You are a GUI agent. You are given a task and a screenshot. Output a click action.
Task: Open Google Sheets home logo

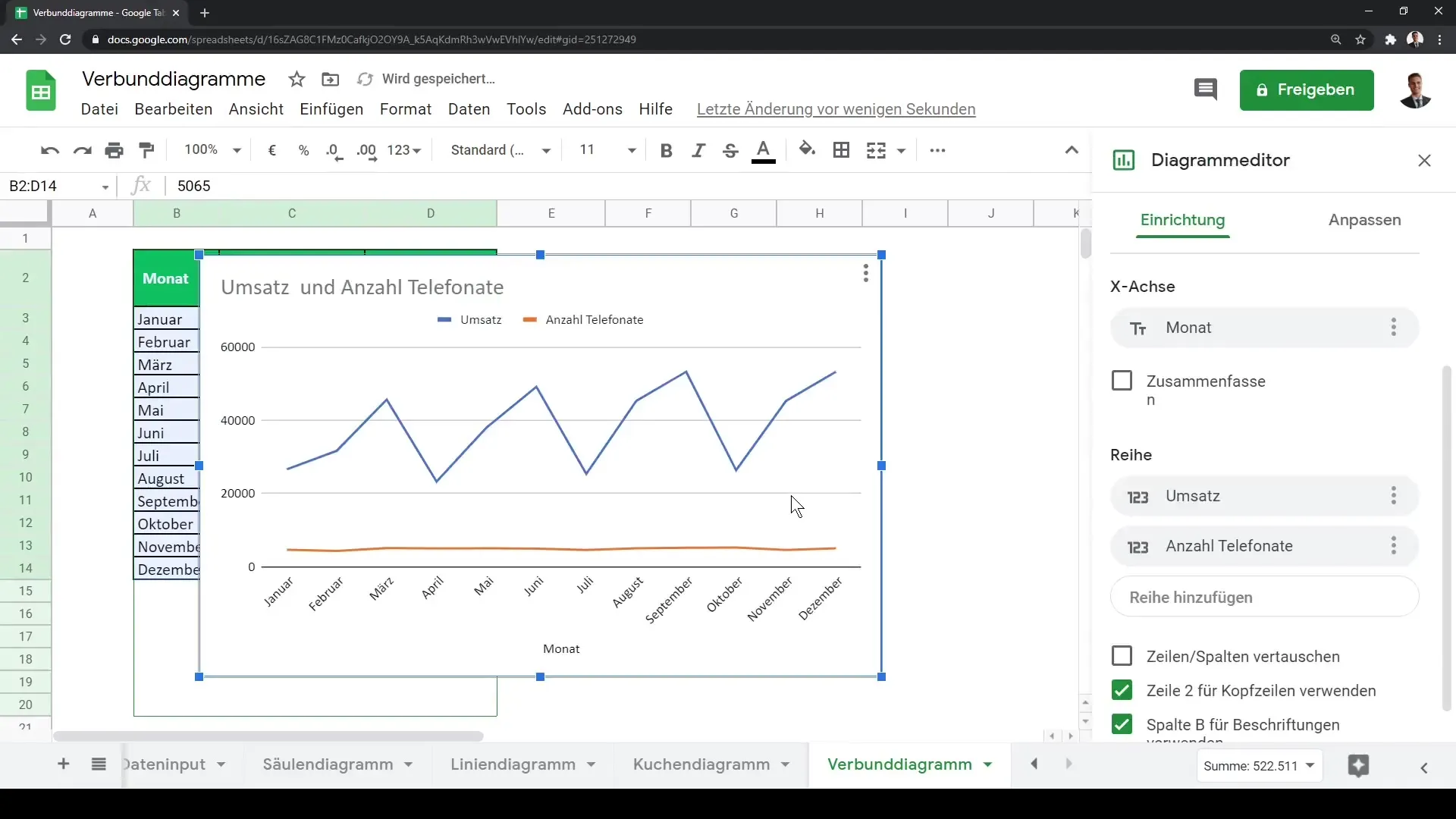[41, 91]
